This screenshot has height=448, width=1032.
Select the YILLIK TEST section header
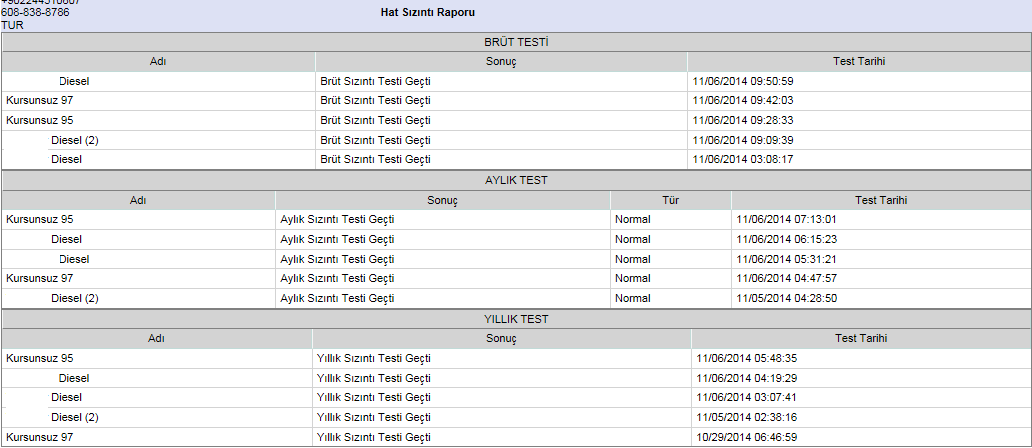coord(516,319)
